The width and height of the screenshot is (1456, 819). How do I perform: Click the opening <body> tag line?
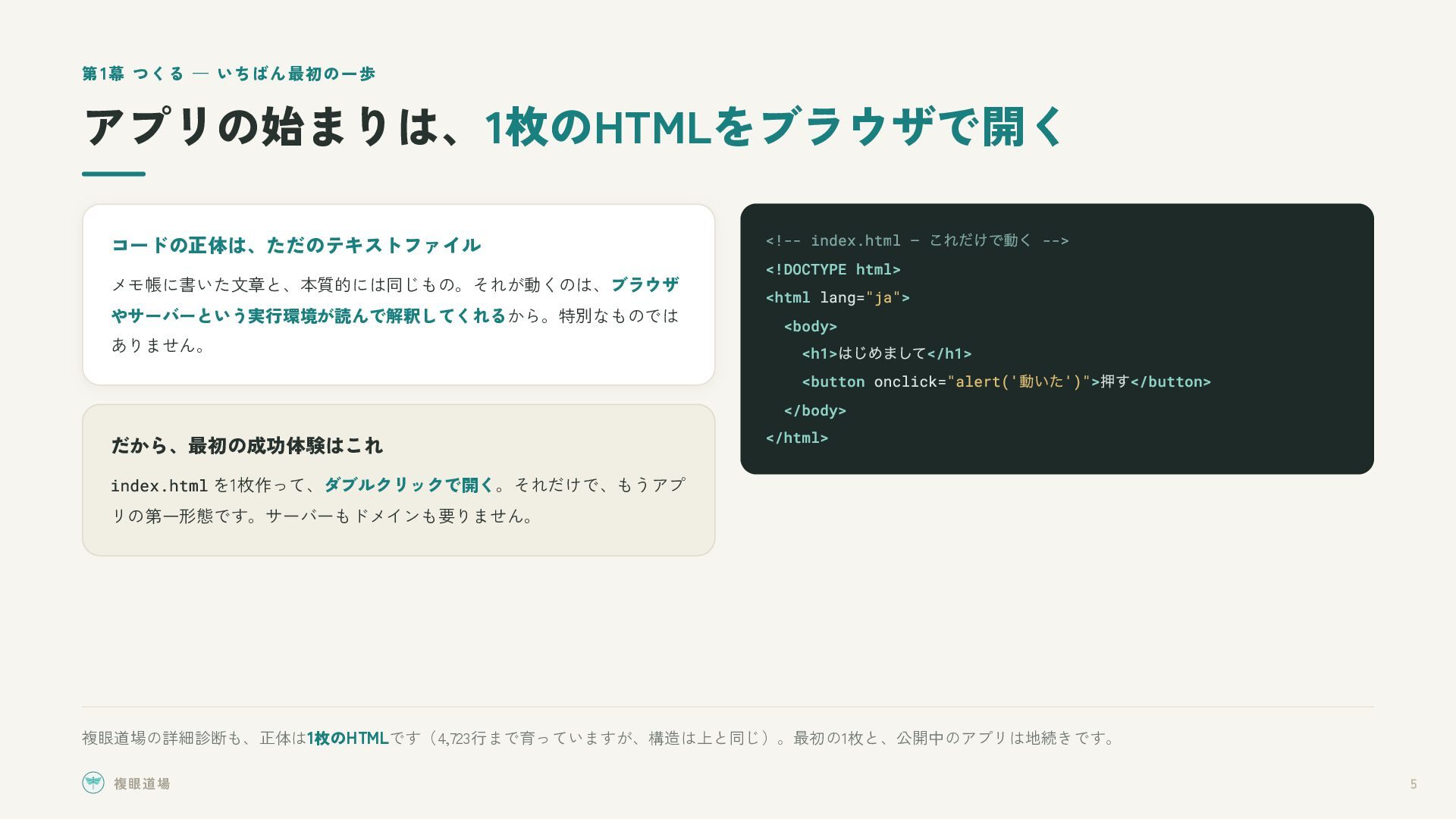pyautogui.click(x=810, y=326)
